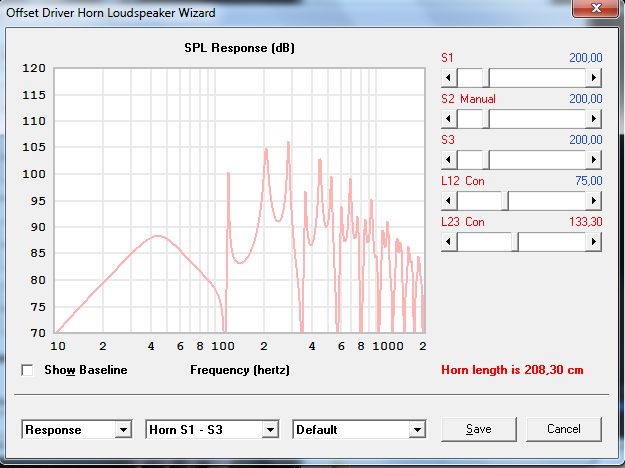Increase L12 Con with right arrow

tap(594, 201)
